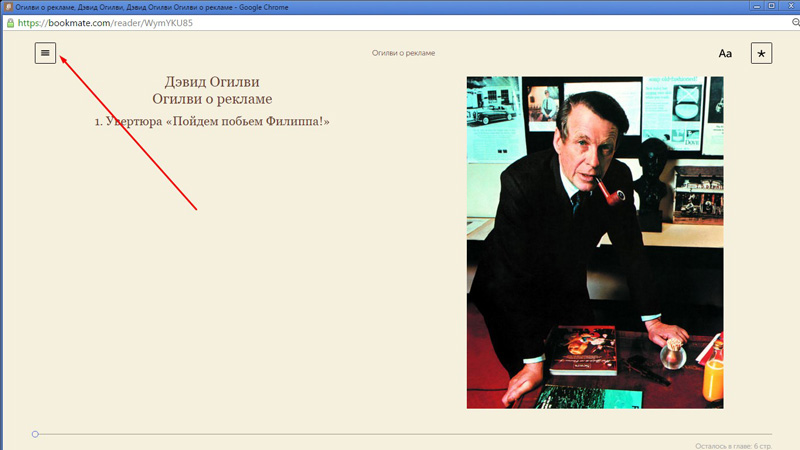800x450 pixels.
Task: Click the book title heading 'Огилви о рекламе'
Action: point(212,99)
